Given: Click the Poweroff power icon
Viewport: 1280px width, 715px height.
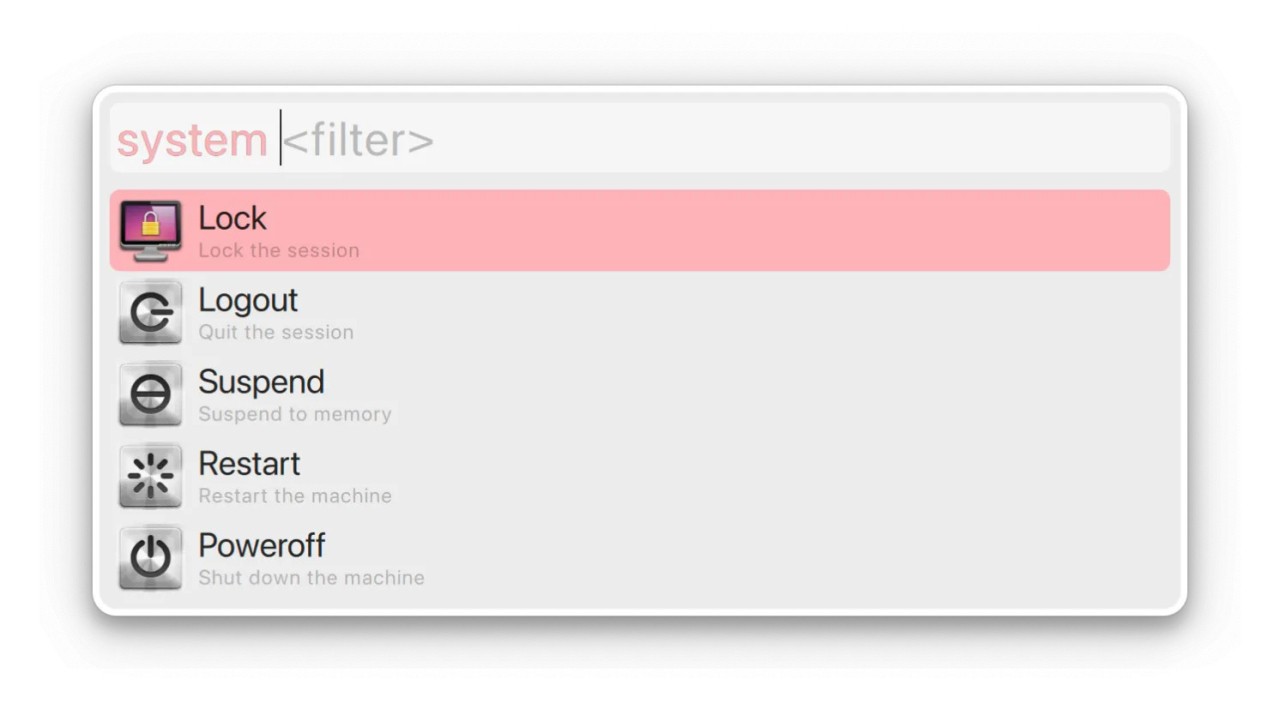Looking at the screenshot, I should [x=150, y=558].
